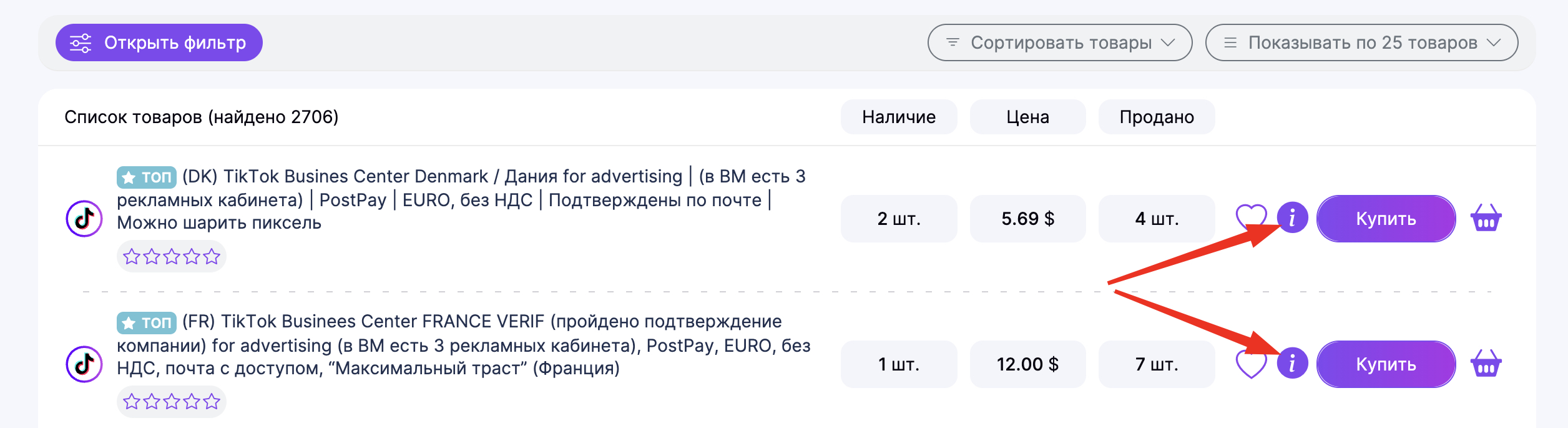Click the info icon for France product
Image resolution: width=1568 pixels, height=428 pixels.
[1292, 363]
